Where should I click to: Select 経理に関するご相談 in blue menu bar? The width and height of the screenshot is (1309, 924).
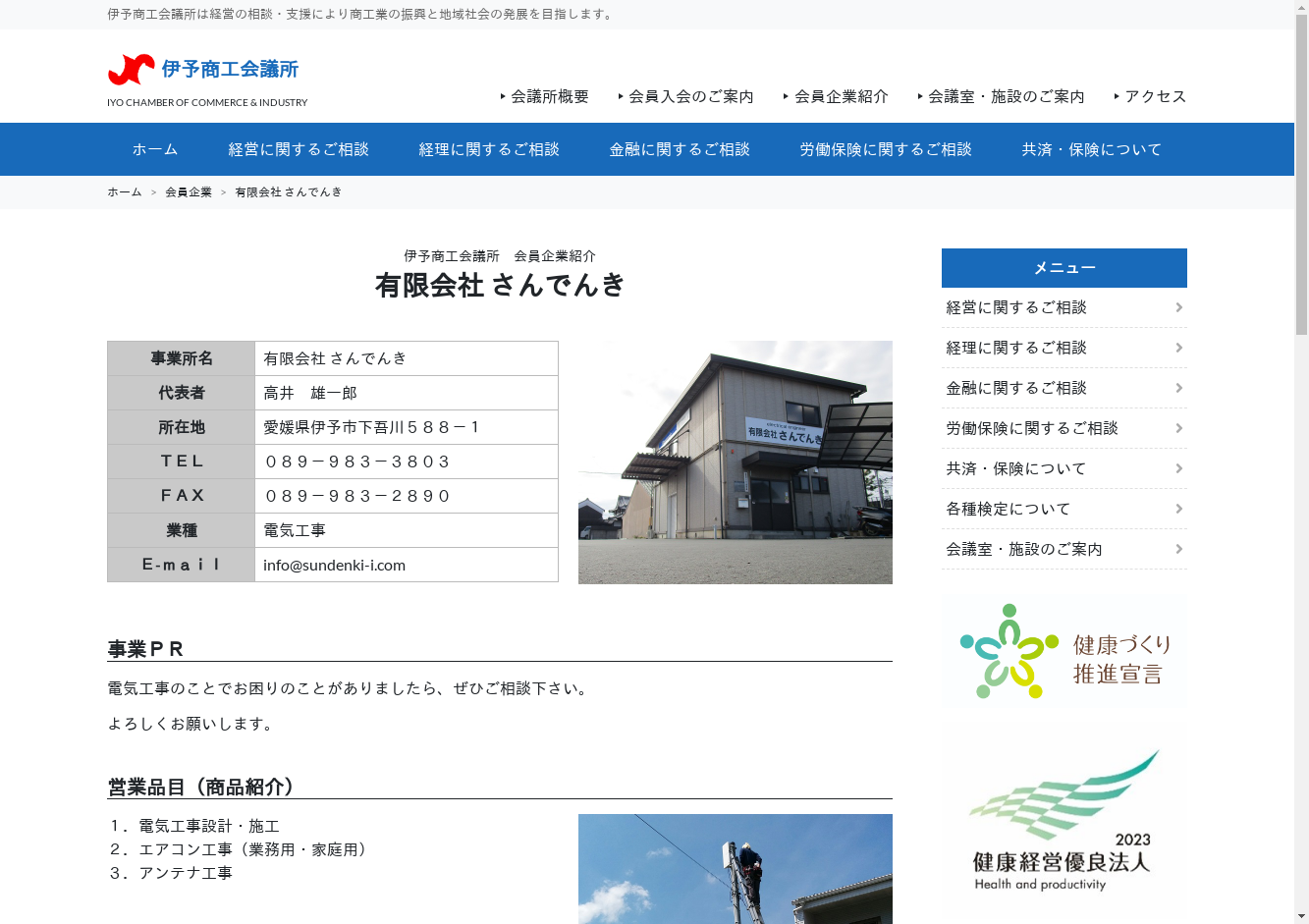(x=489, y=149)
